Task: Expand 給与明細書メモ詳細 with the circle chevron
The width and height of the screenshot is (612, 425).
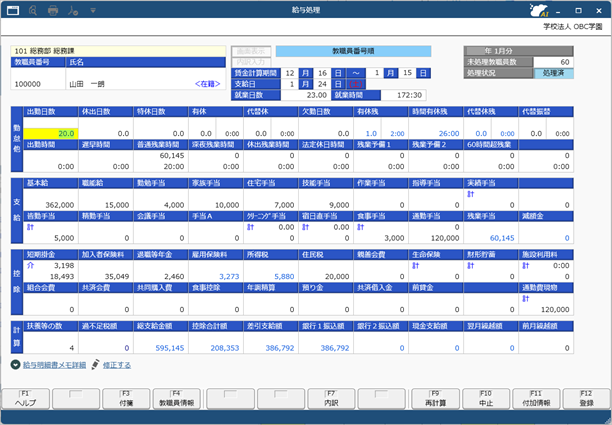Action: 15,365
